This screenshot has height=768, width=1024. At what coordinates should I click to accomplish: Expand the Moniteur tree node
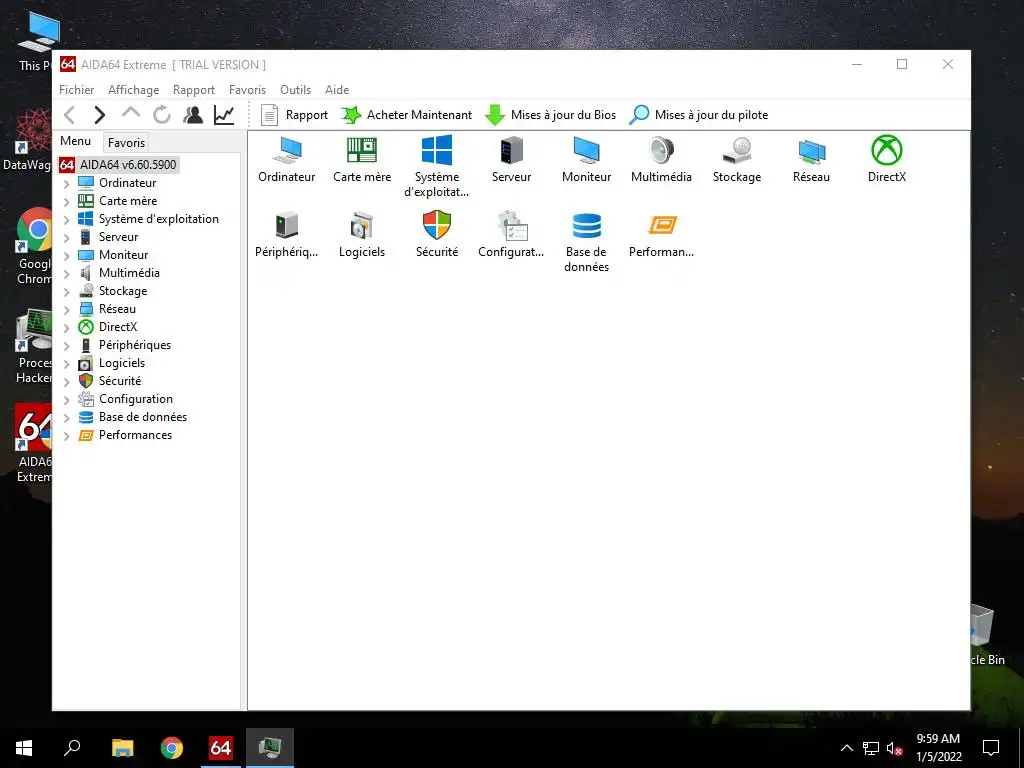click(67, 256)
